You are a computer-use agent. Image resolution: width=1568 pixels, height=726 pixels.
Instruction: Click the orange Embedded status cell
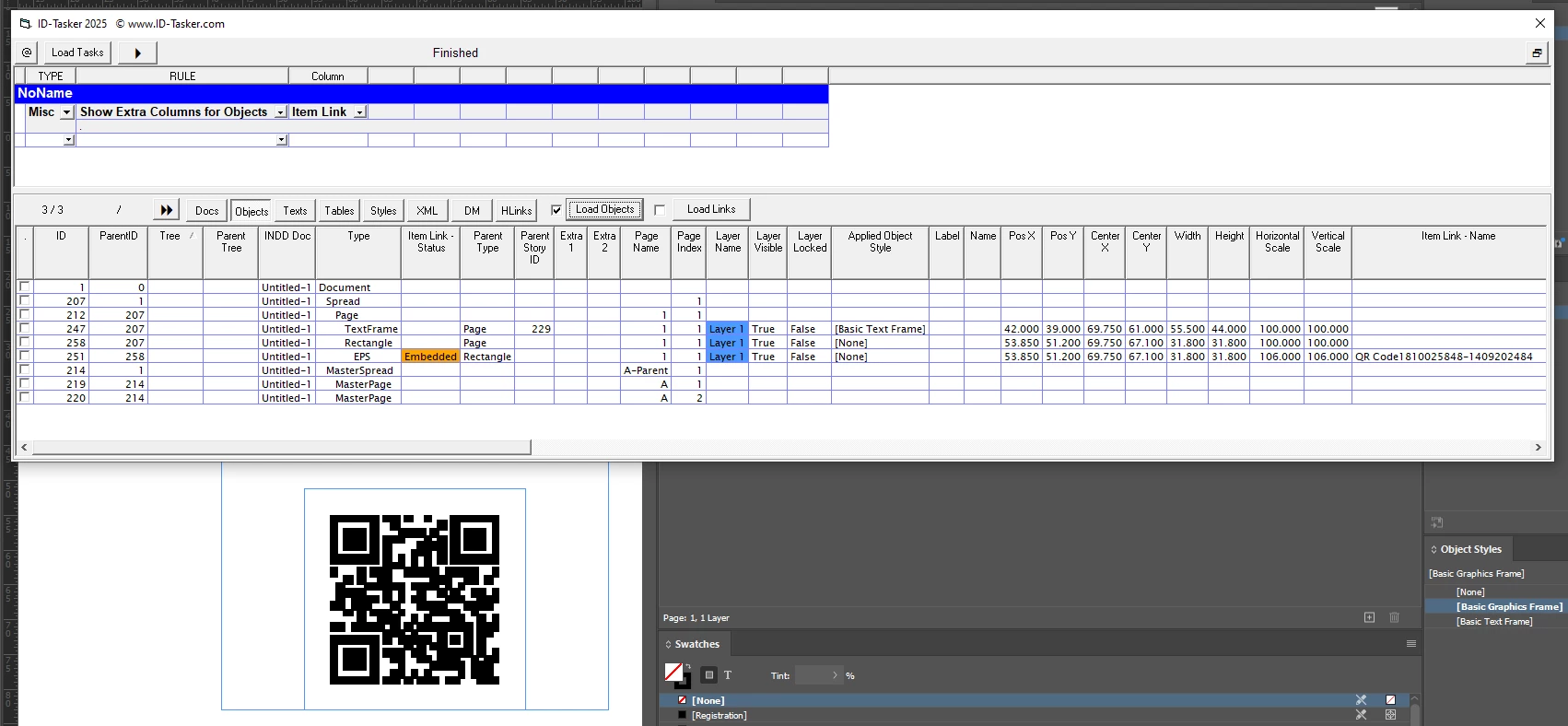[x=430, y=357]
